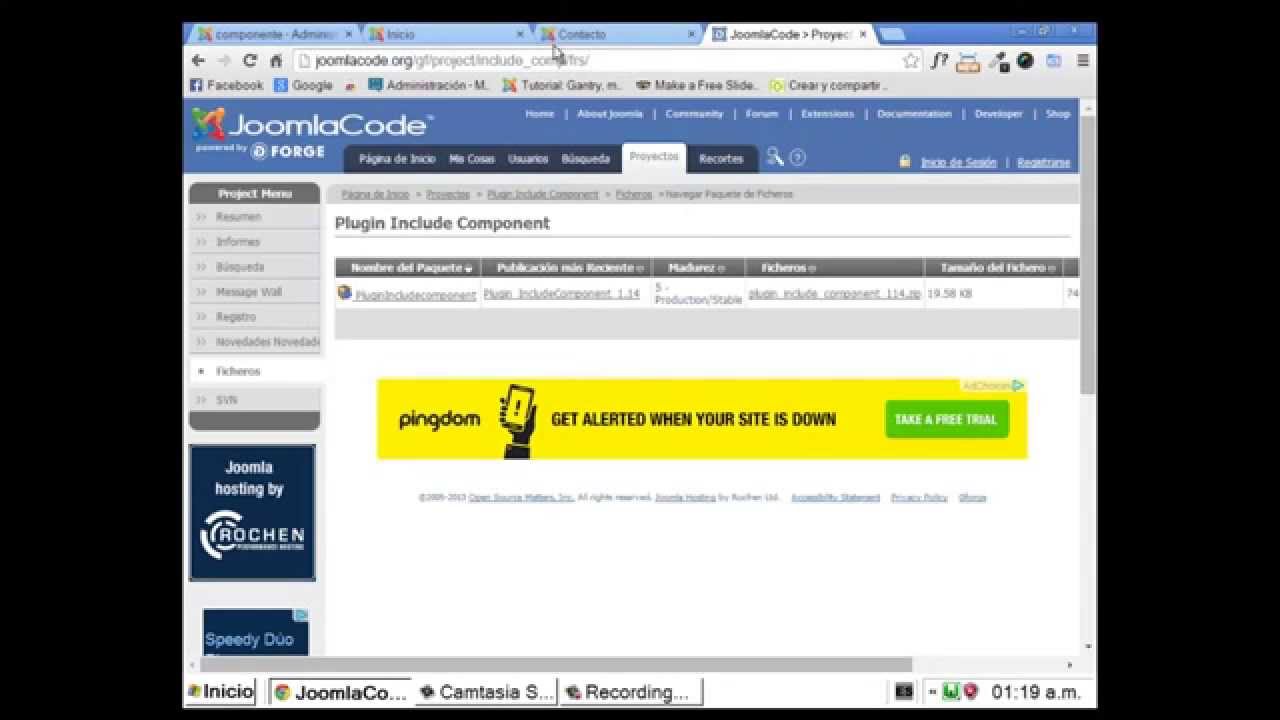Click the Proyectos breadcrumb link
Image resolution: width=1280 pixels, height=720 pixels.
(x=448, y=194)
